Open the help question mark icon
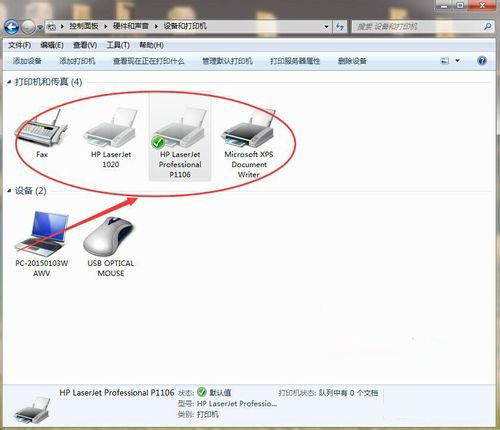This screenshot has width=500, height=430. pyautogui.click(x=482, y=61)
